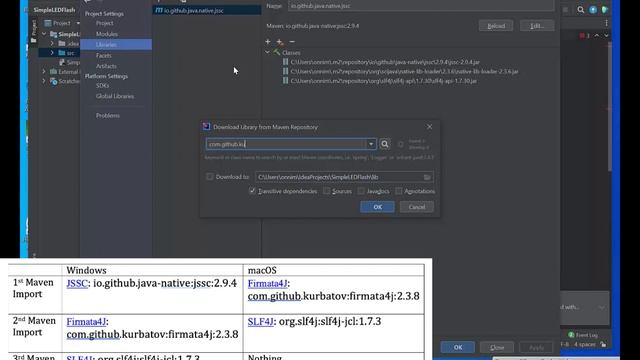Tick the Sources checkbox
640x360 pixels.
point(327,191)
